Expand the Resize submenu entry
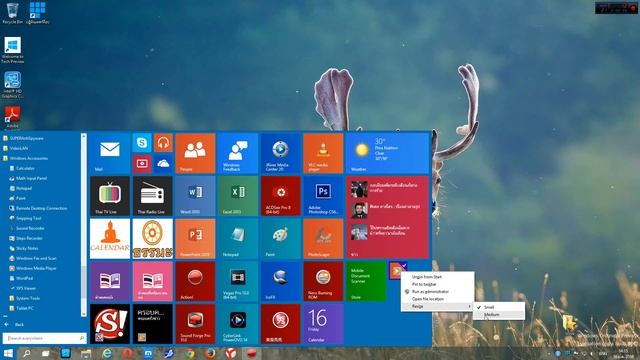The width and height of the screenshot is (640, 360). tap(437, 306)
